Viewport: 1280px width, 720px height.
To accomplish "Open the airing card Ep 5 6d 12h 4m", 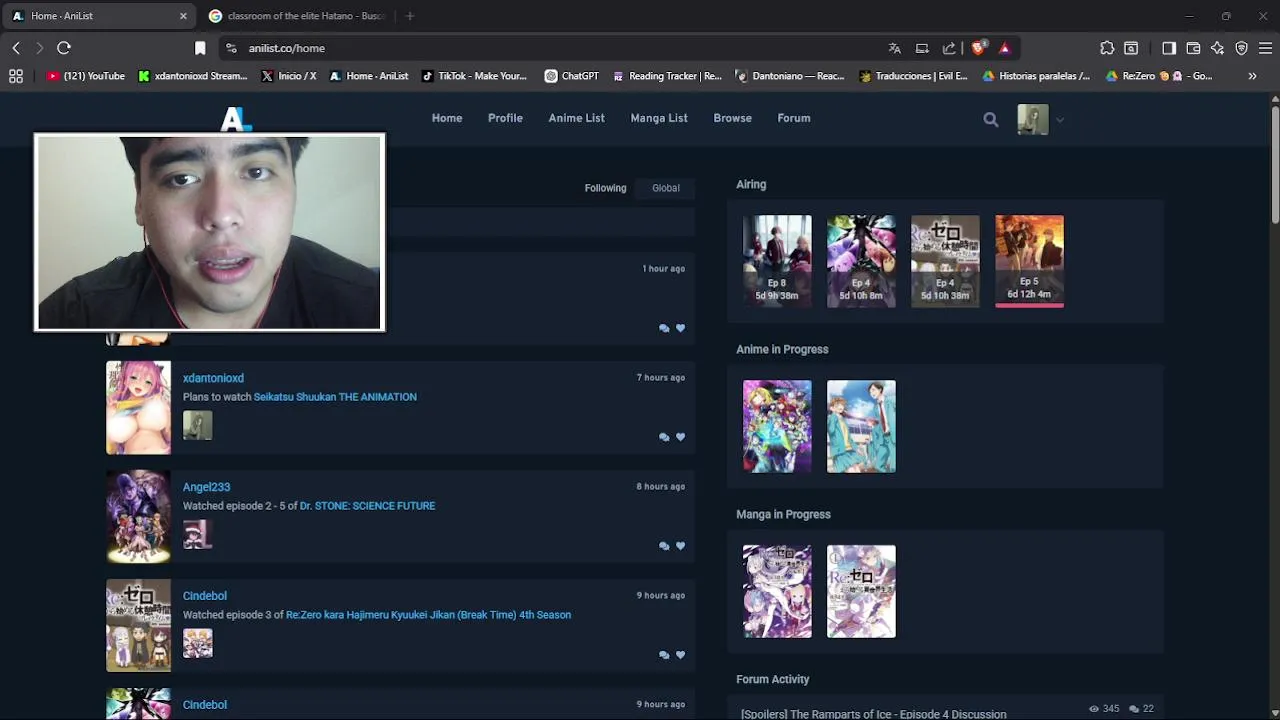I will pos(1029,261).
